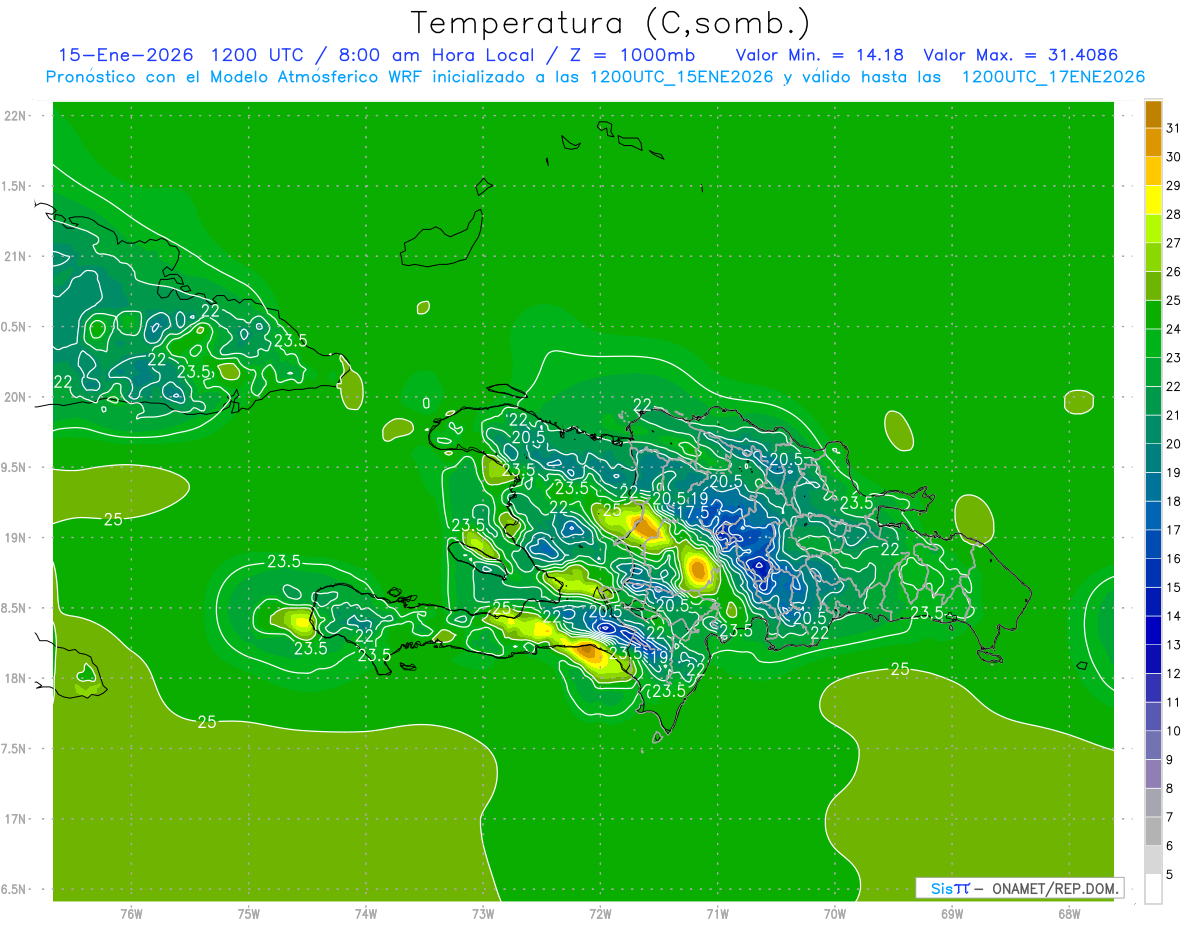Click the blue "Sis" logo beside ONAMET
Viewport: 1200px width, 927px height.
click(941, 888)
